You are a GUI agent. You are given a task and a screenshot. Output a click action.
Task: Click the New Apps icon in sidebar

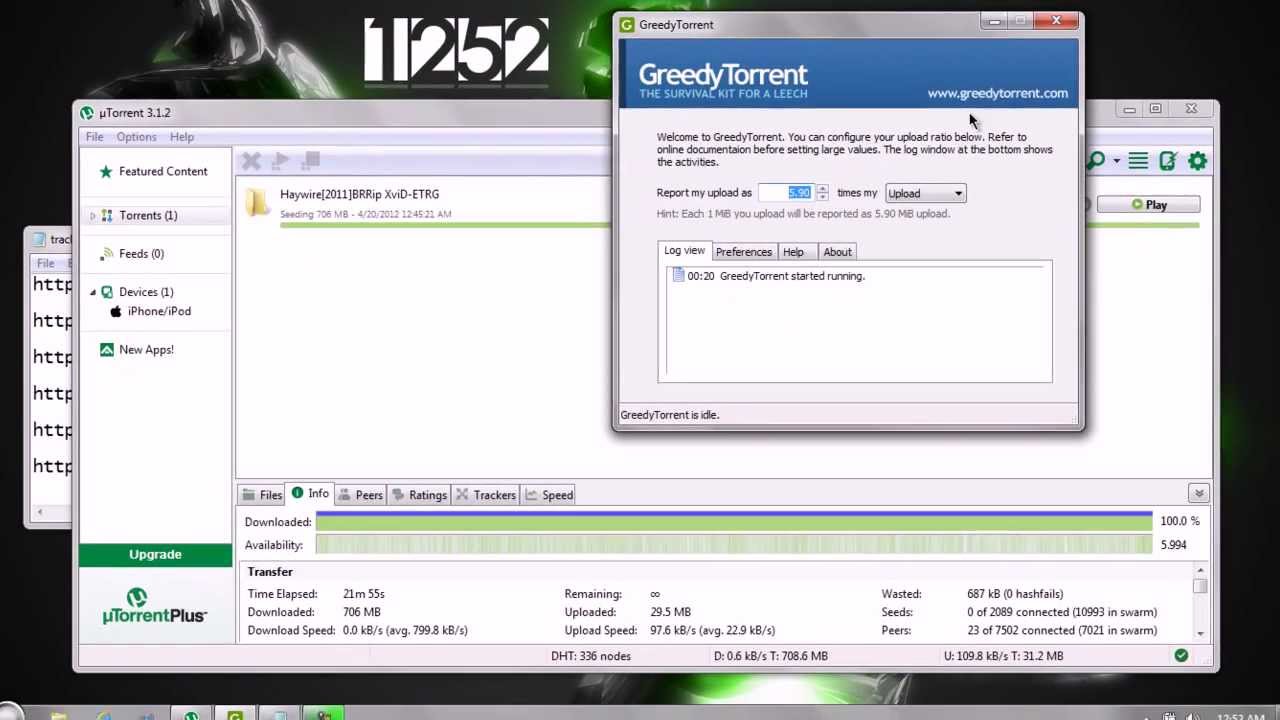click(x=107, y=350)
